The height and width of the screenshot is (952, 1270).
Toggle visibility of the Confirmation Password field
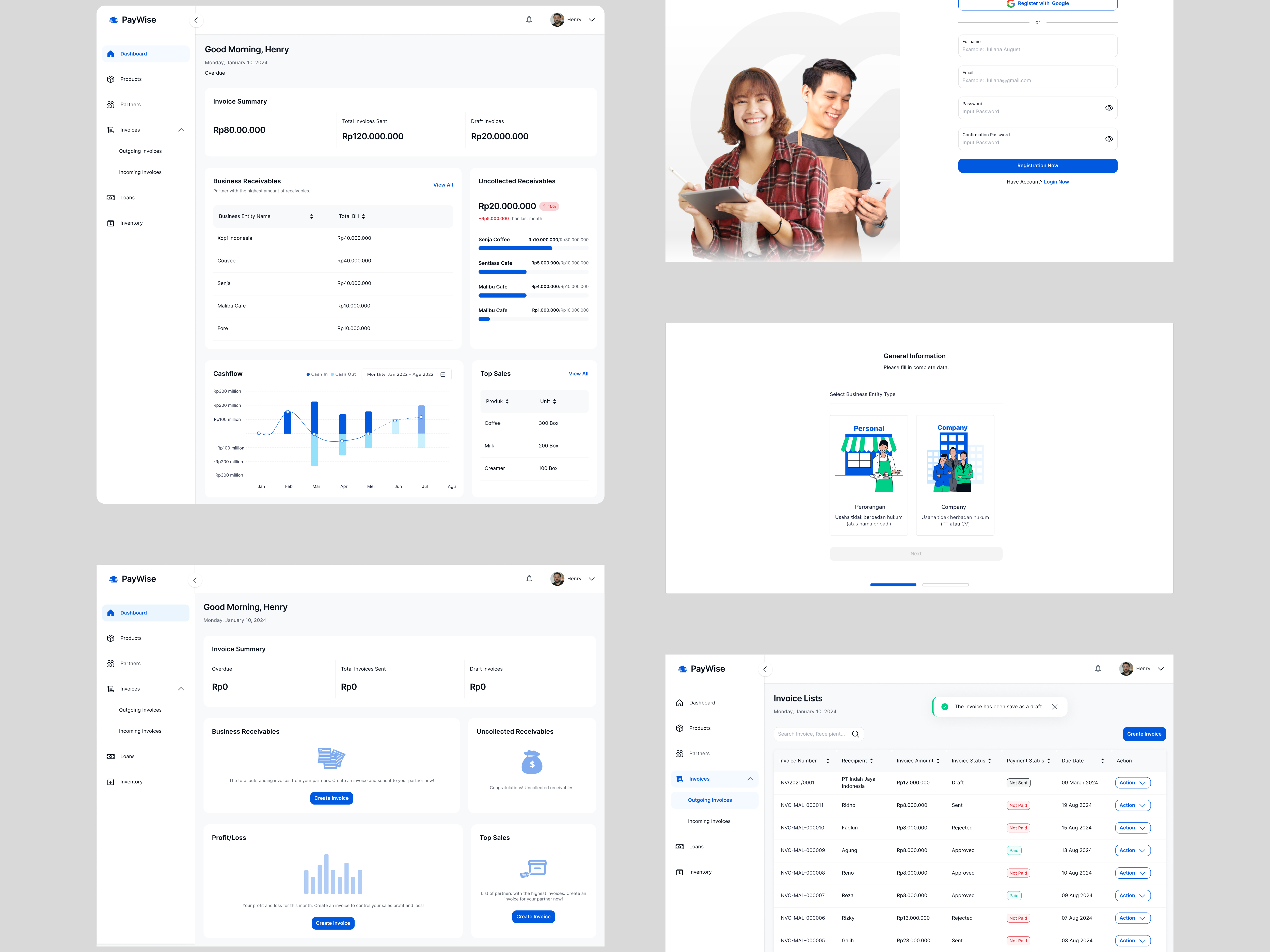1109,139
